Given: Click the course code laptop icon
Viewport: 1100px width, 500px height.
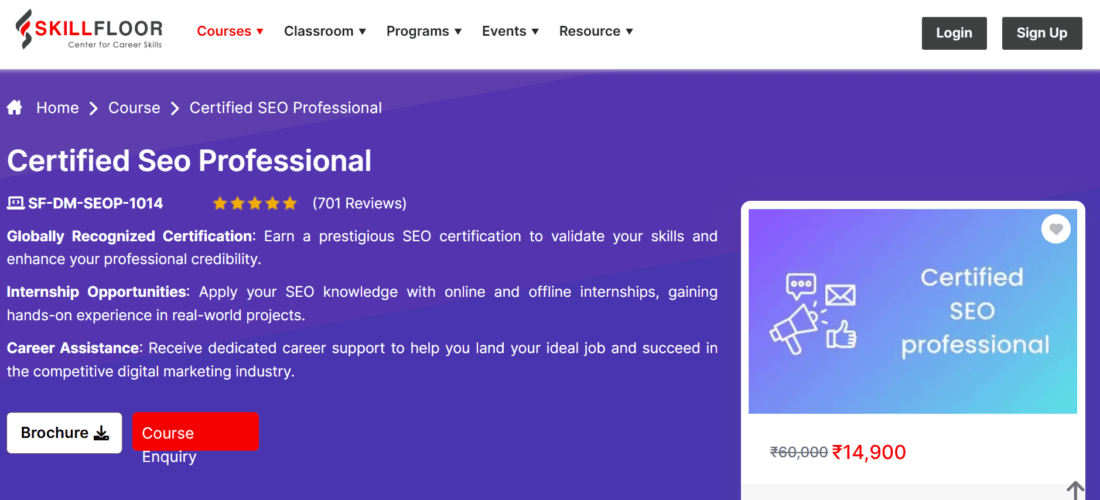Looking at the screenshot, I should 15,203.
